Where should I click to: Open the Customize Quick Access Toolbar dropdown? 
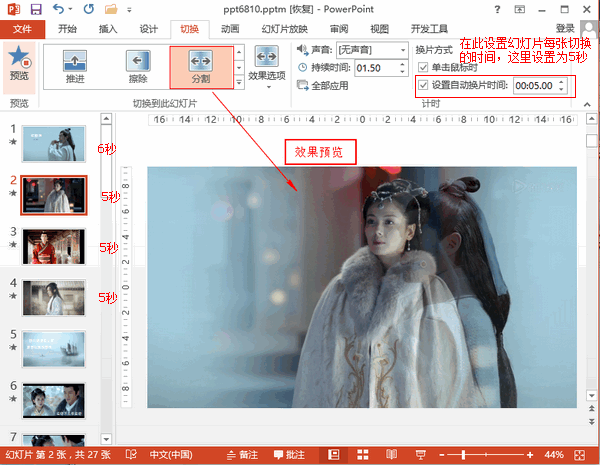coord(129,10)
